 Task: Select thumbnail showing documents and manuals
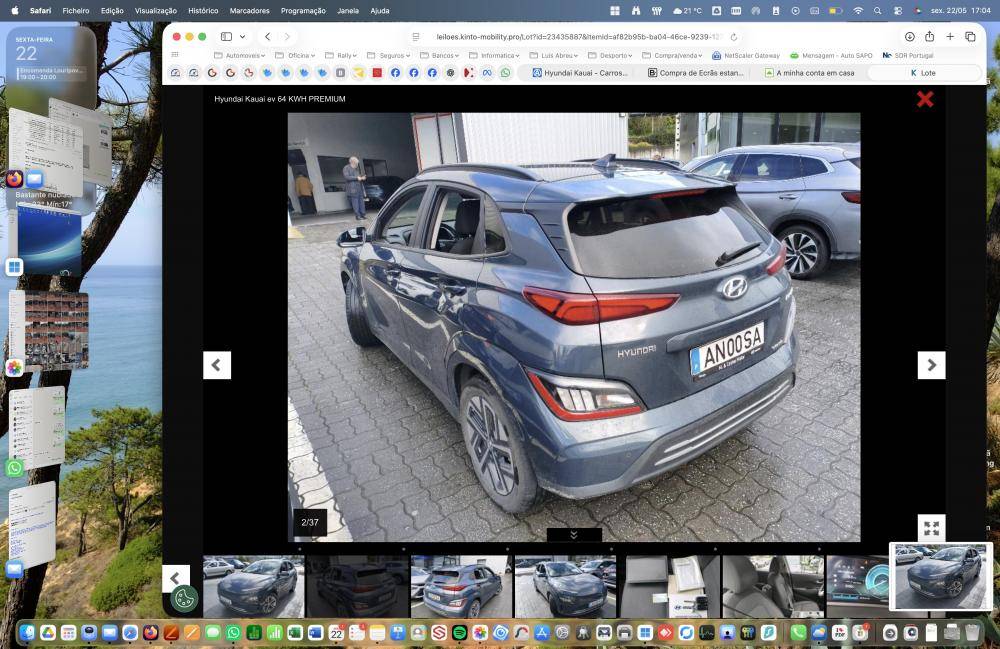(x=669, y=586)
